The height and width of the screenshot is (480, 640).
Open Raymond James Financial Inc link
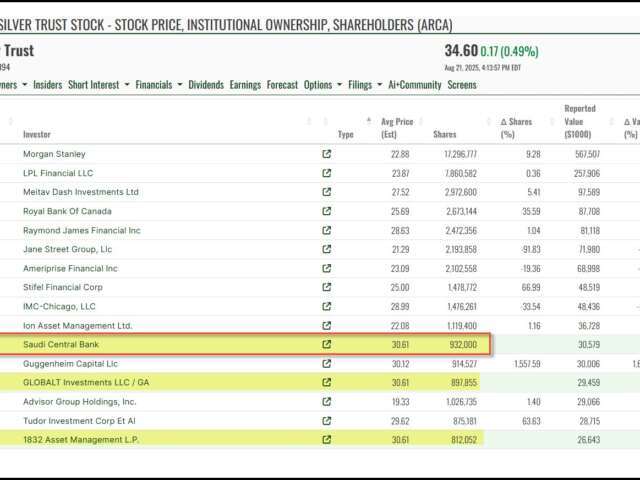pos(82,230)
